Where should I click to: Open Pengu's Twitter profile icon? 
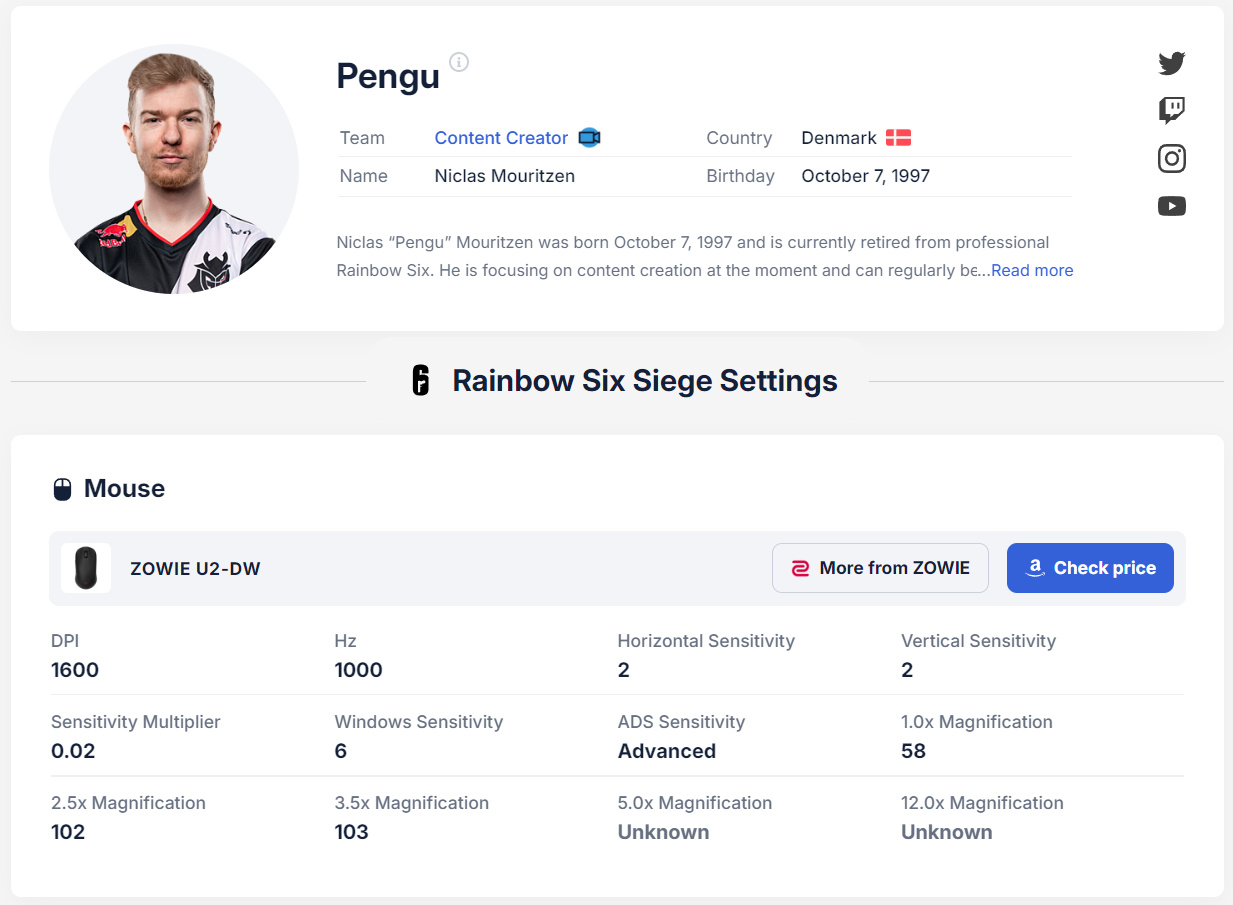[x=1172, y=63]
